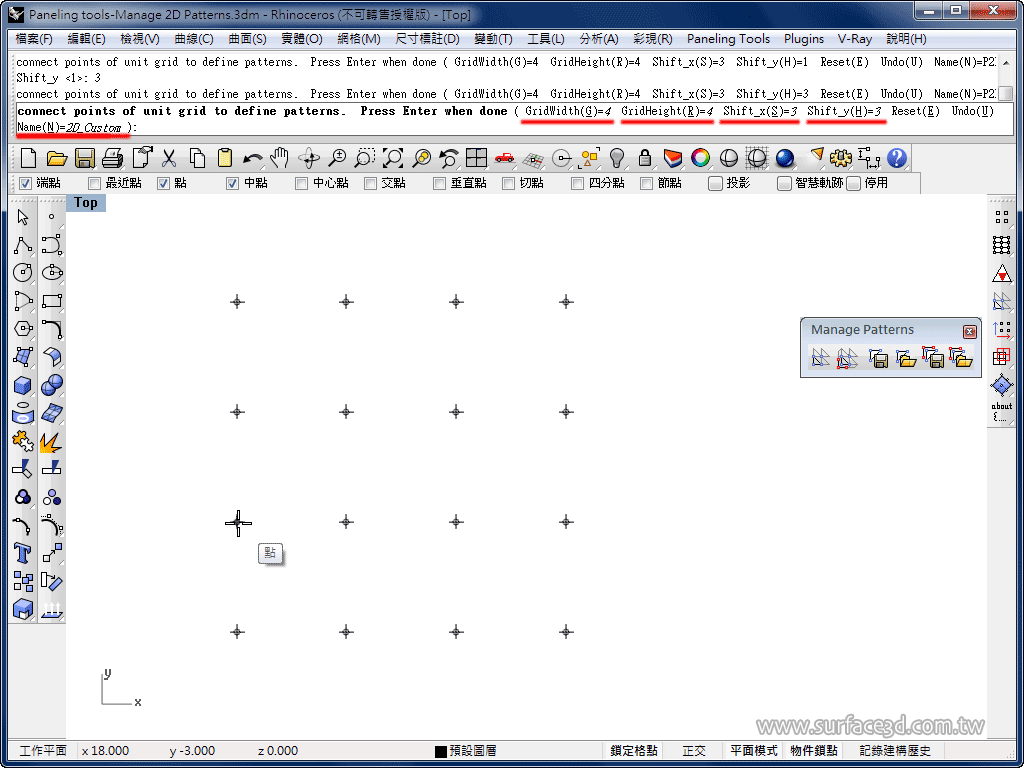Click first pattern icon in Manage Patterns
The width and height of the screenshot is (1024, 768).
pyautogui.click(x=820, y=357)
